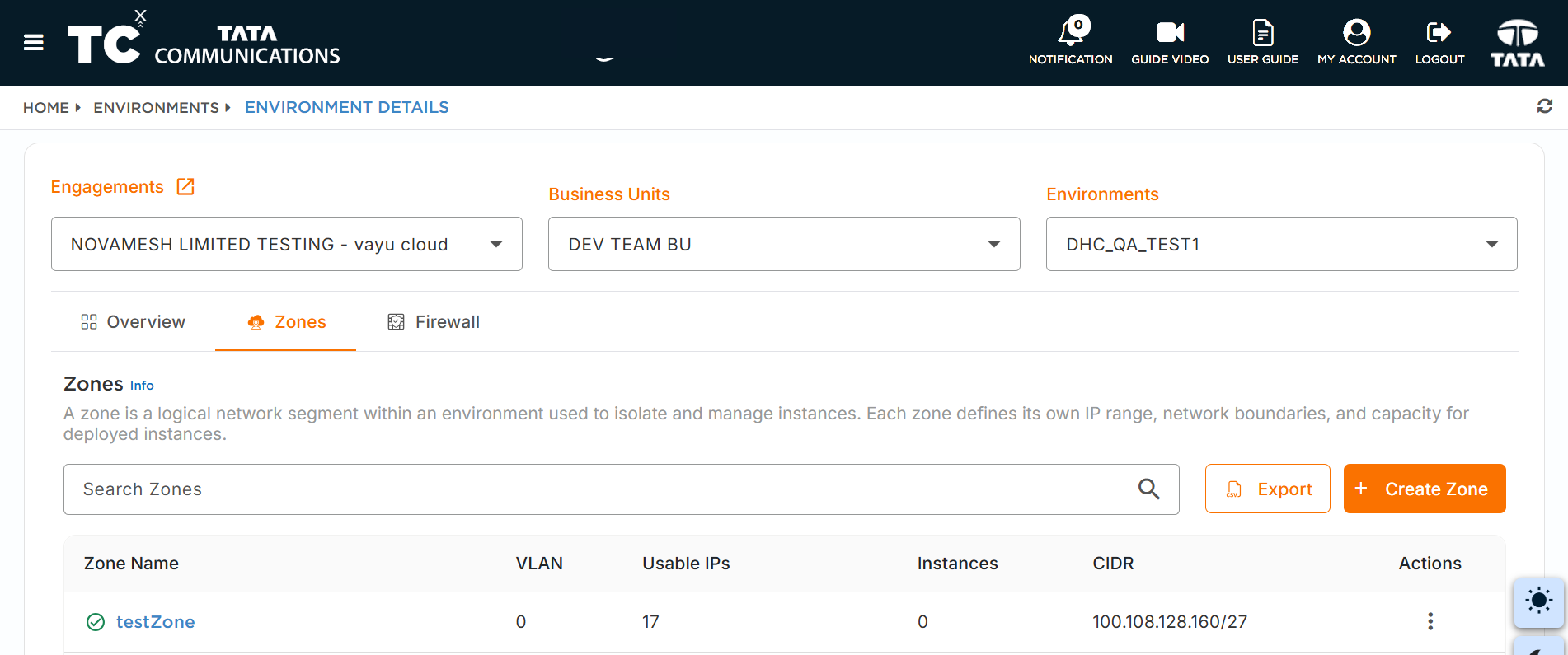Open the testZone actions three-dot menu
Screen dimensions: 1568x655
click(1430, 621)
